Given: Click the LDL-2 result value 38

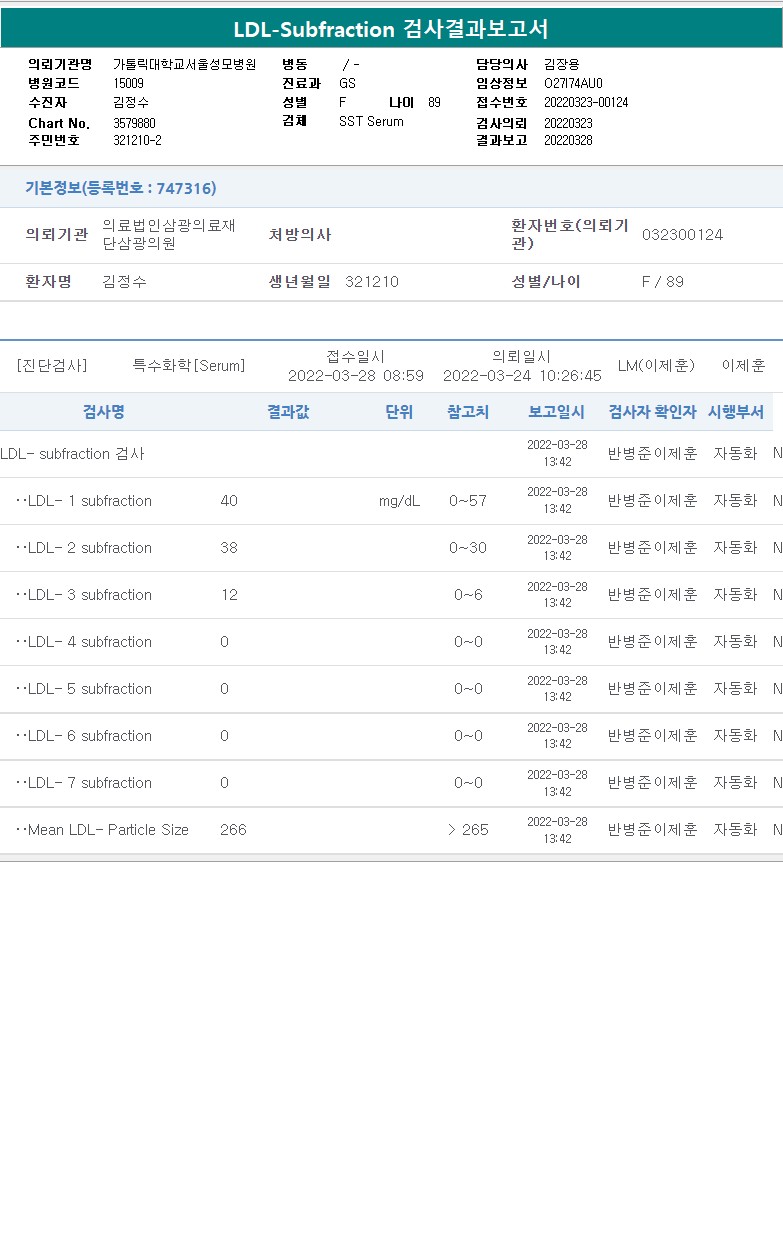Looking at the screenshot, I should tap(229, 548).
